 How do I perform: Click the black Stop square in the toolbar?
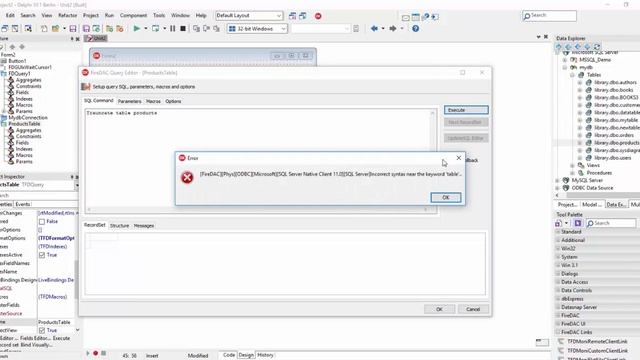tap(183, 29)
